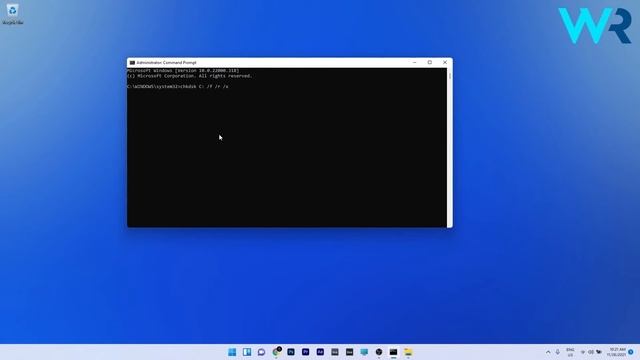Image resolution: width=640 pixels, height=360 pixels.
Task: Open the ENG language switcher
Action: click(x=570, y=352)
